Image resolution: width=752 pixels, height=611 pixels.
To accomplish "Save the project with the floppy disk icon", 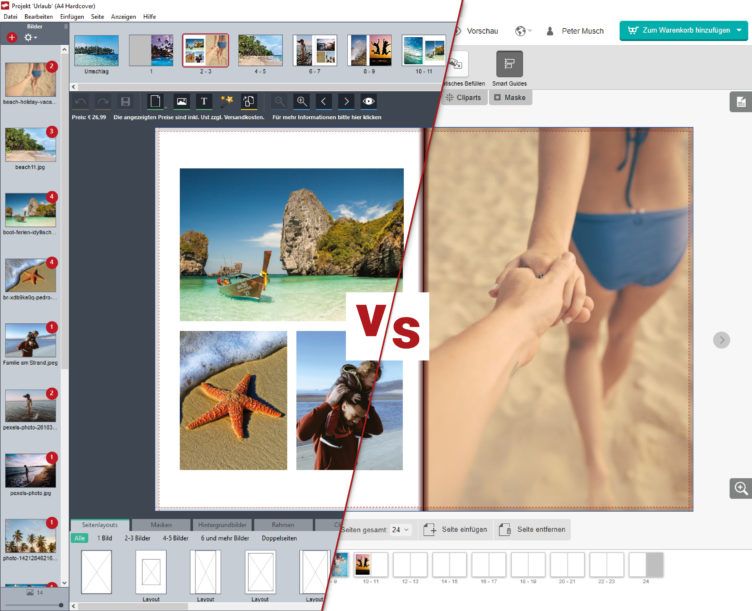I will click(125, 101).
